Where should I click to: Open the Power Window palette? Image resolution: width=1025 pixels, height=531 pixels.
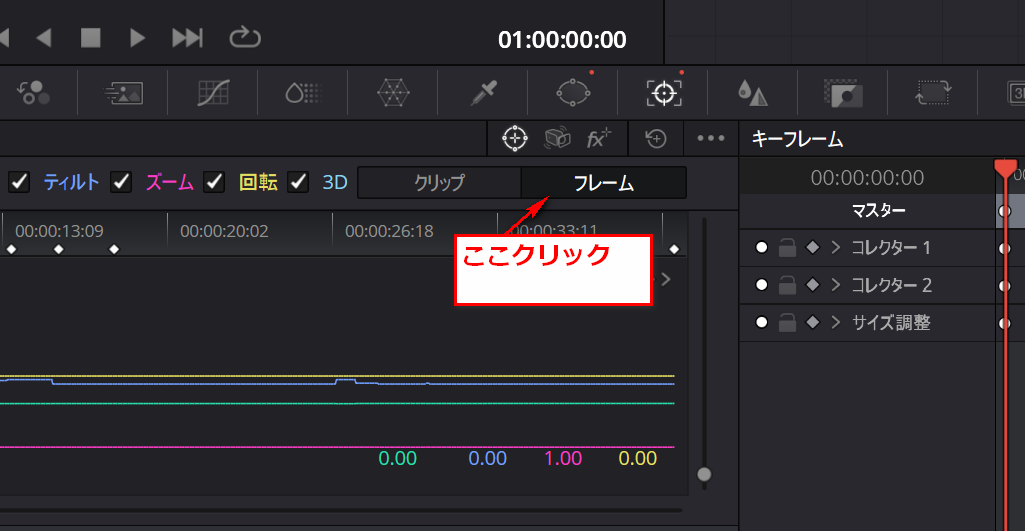[574, 93]
